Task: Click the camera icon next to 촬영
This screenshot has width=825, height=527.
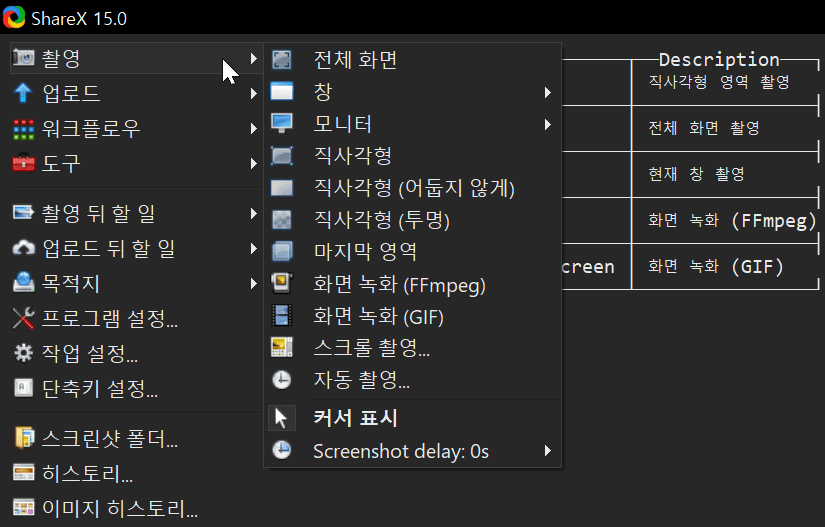Action: coord(23,57)
